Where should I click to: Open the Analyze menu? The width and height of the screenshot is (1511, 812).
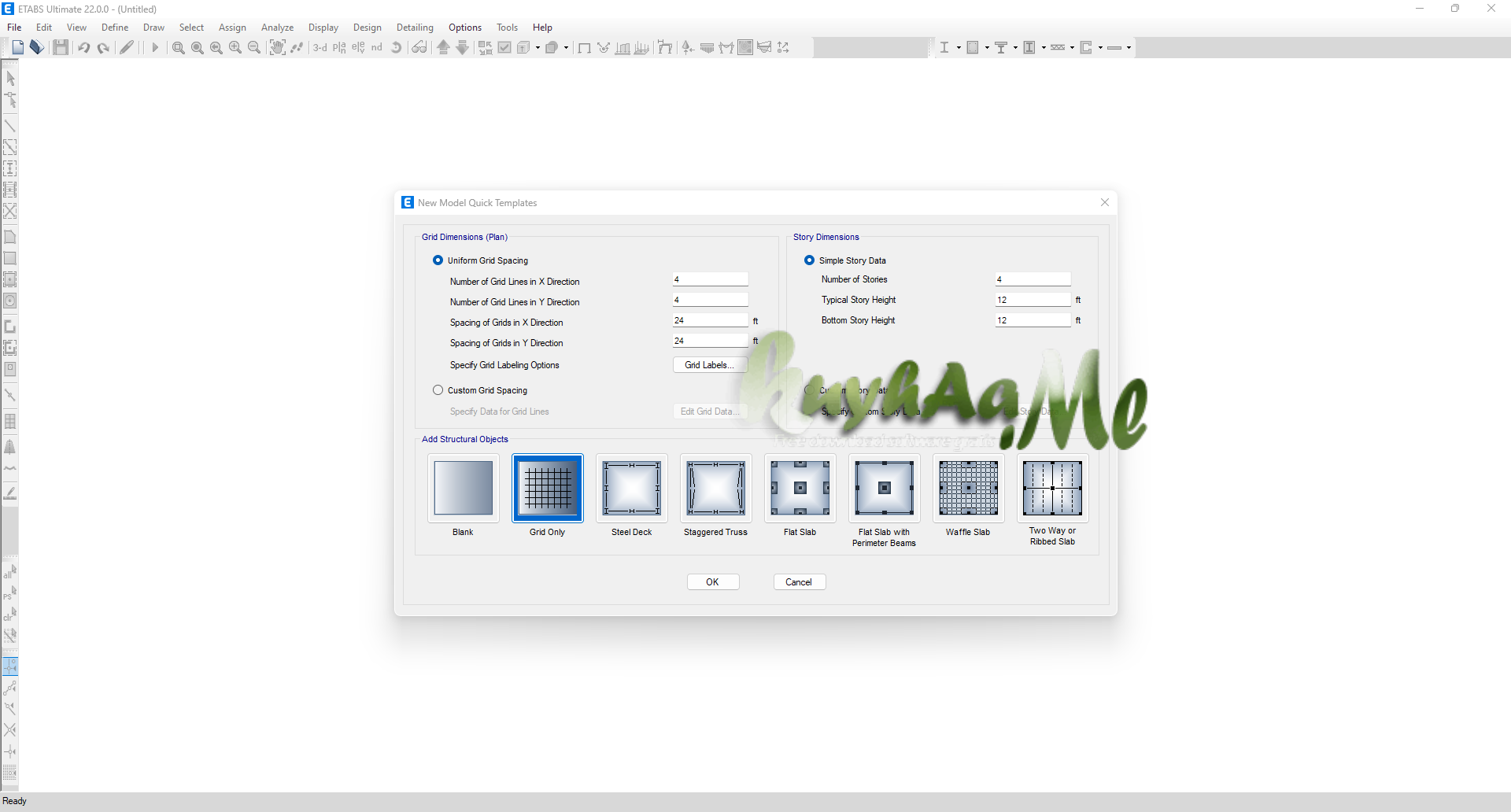click(x=277, y=28)
